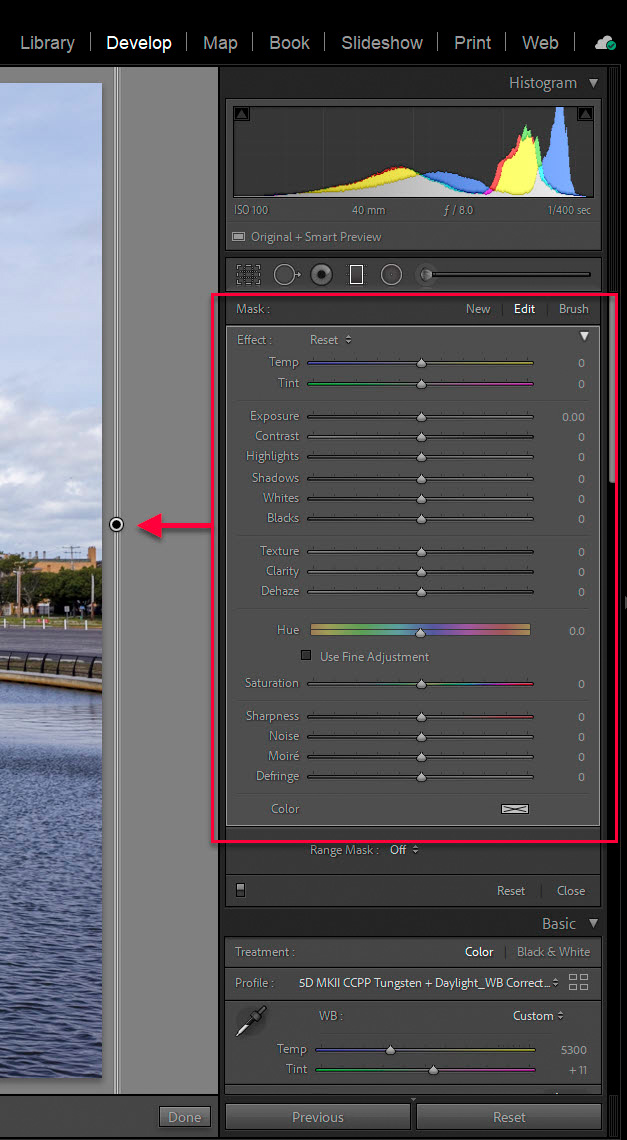Image resolution: width=627 pixels, height=1140 pixels.
Task: Select the Crop Overlay tool icon
Action: pyautogui.click(x=248, y=275)
